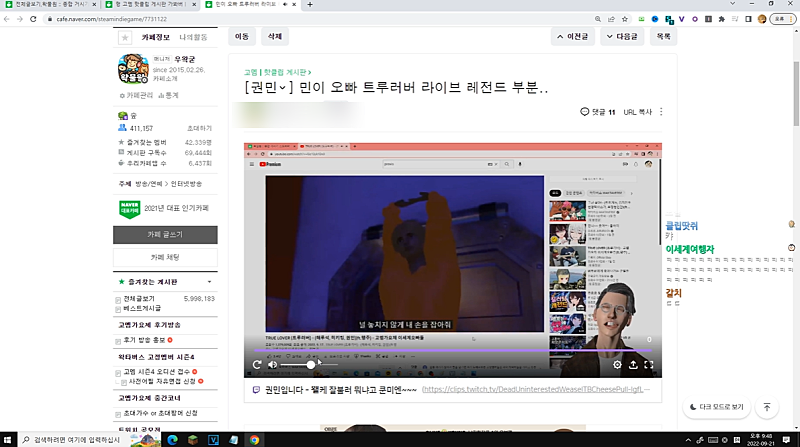This screenshot has width=800, height=447.
Task: Click the 카페 글쓰기 button
Action: (x=165, y=234)
